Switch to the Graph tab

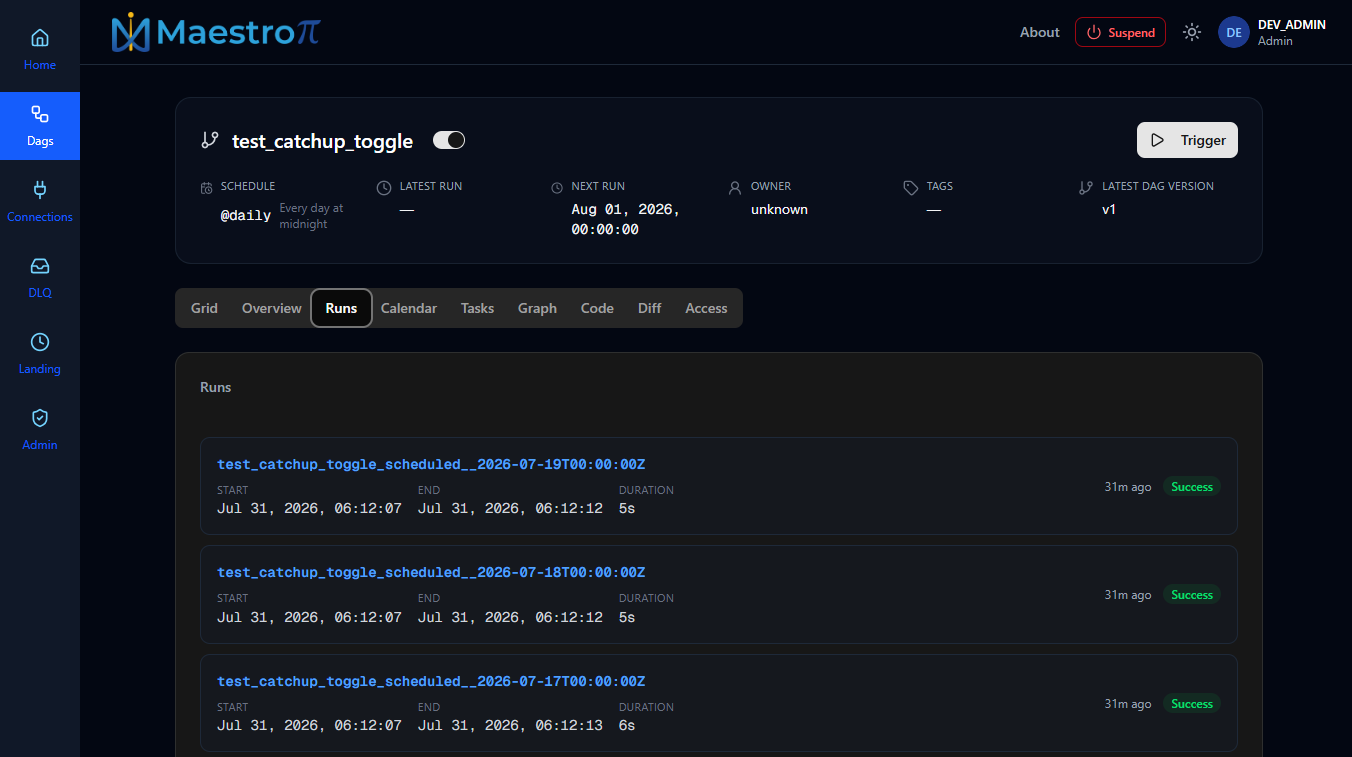pos(537,308)
